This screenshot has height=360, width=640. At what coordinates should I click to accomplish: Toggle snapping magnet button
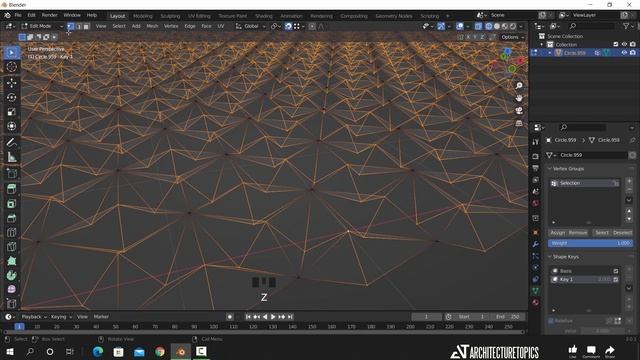click(x=288, y=26)
